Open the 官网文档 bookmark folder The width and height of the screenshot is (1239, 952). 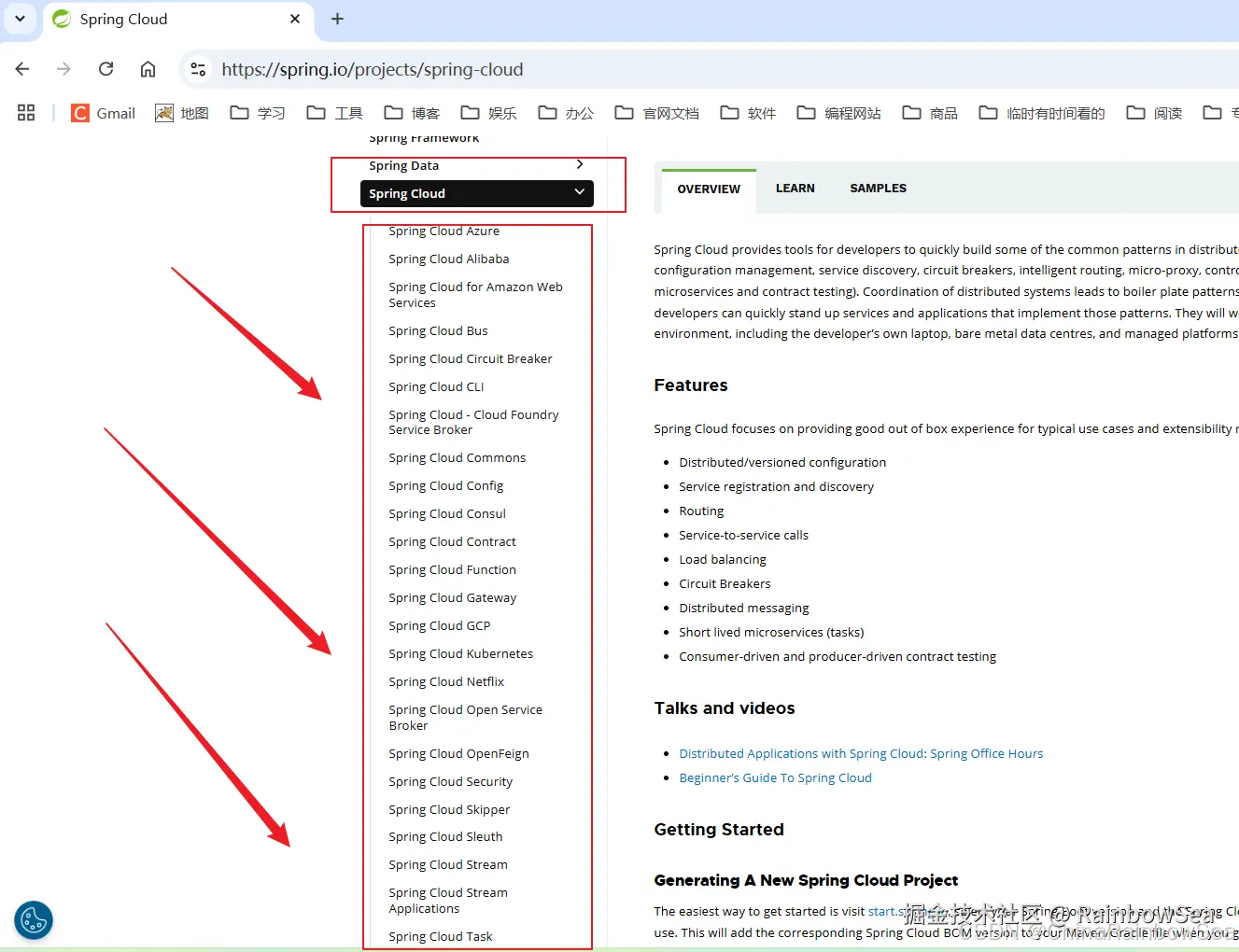coord(656,113)
